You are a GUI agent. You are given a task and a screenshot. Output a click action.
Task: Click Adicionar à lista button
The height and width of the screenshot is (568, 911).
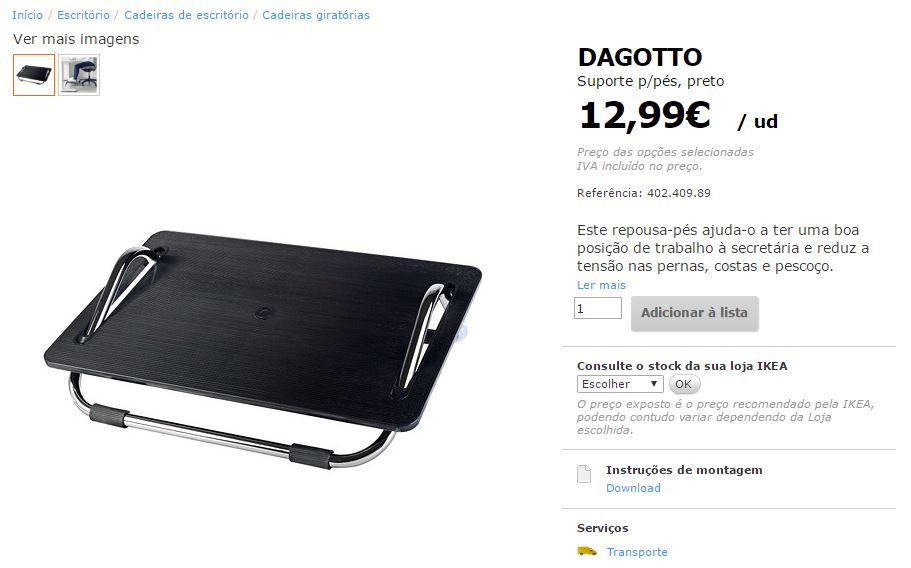694,313
